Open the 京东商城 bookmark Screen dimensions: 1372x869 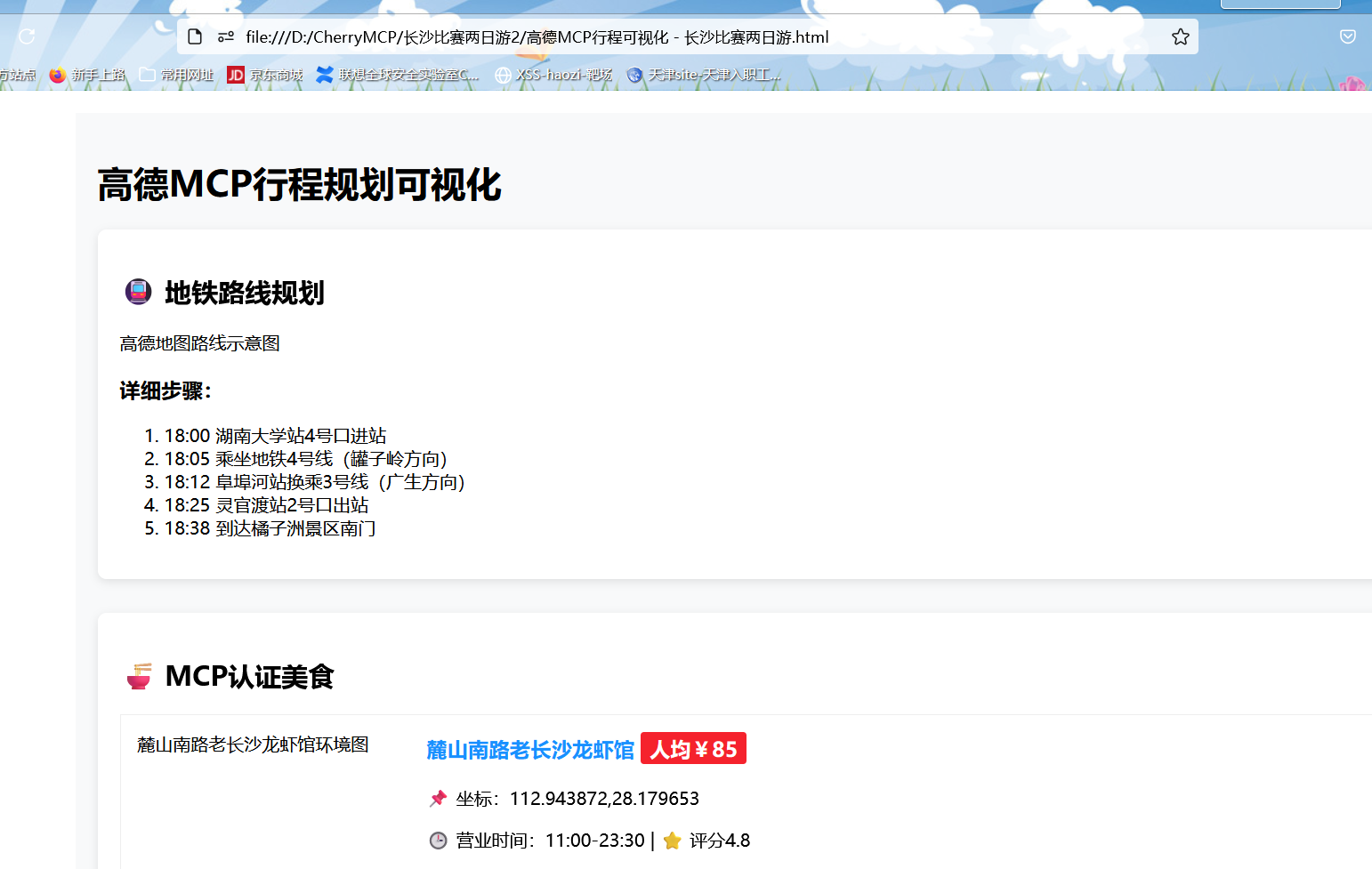pos(265,75)
